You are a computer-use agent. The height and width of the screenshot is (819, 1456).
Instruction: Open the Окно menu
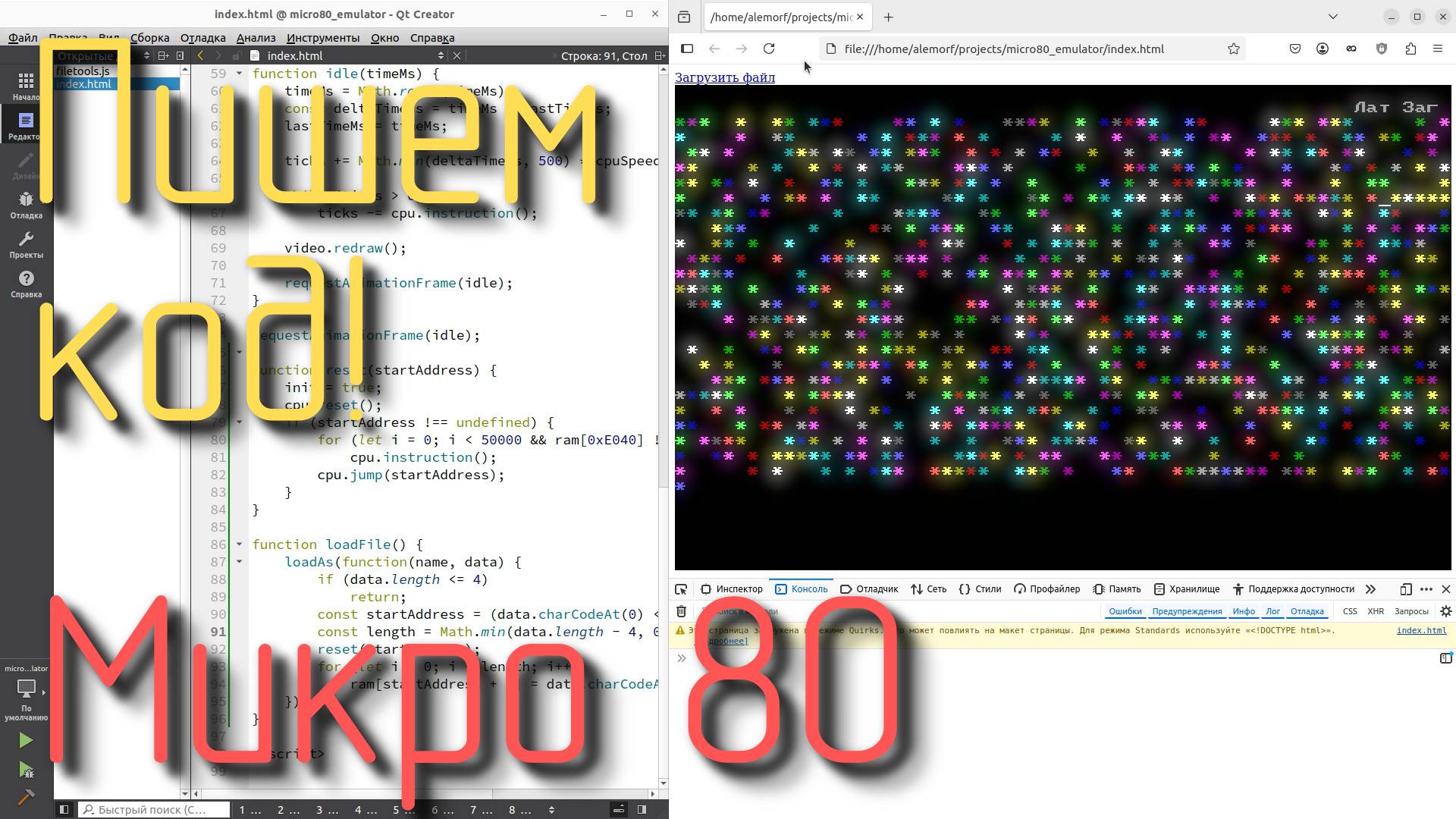[384, 37]
